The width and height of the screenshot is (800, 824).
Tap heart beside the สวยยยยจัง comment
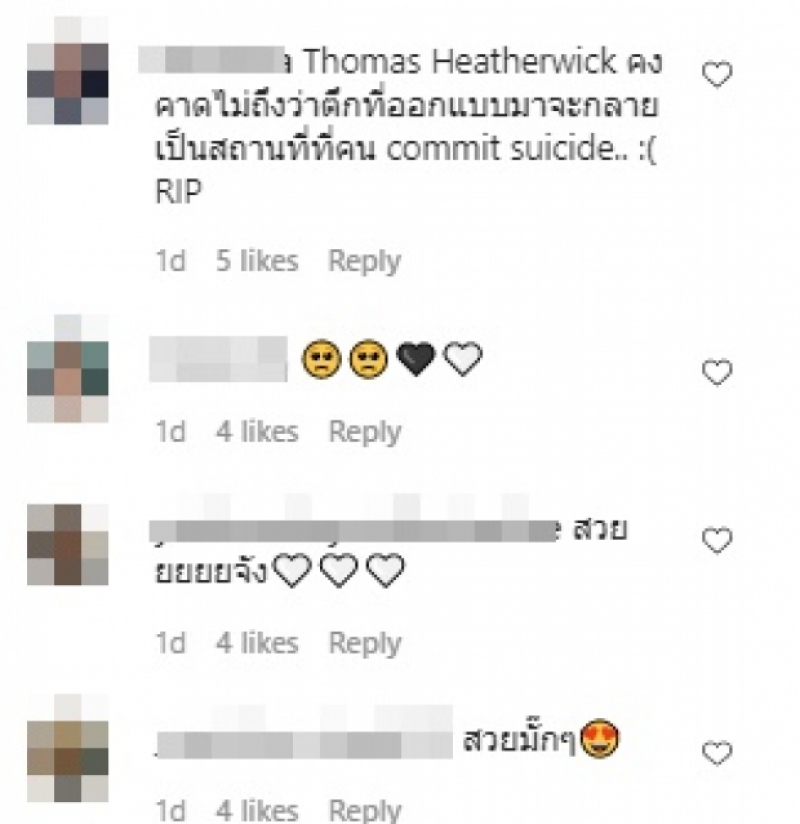pos(717,540)
